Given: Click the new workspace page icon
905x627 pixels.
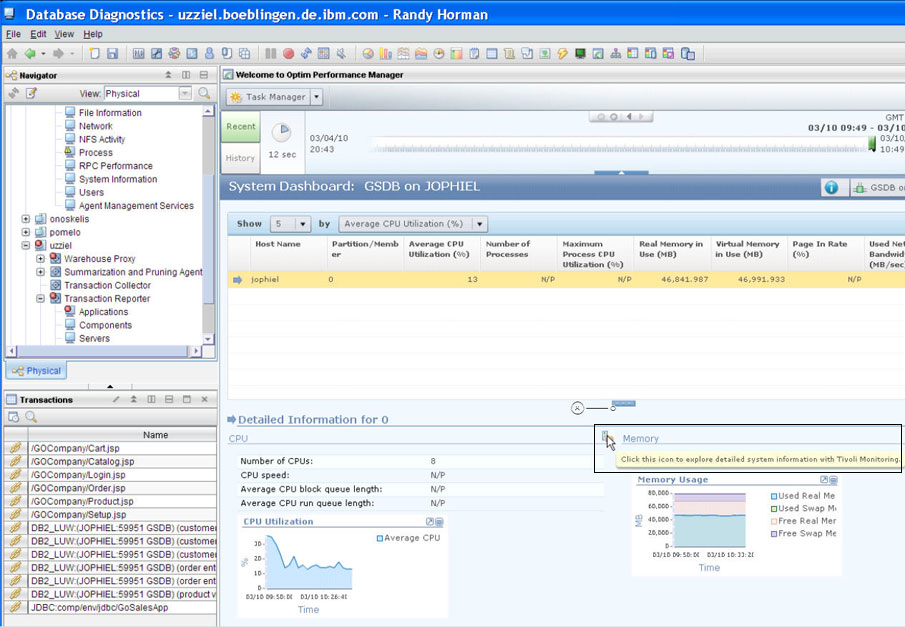Looking at the screenshot, I should (94, 54).
